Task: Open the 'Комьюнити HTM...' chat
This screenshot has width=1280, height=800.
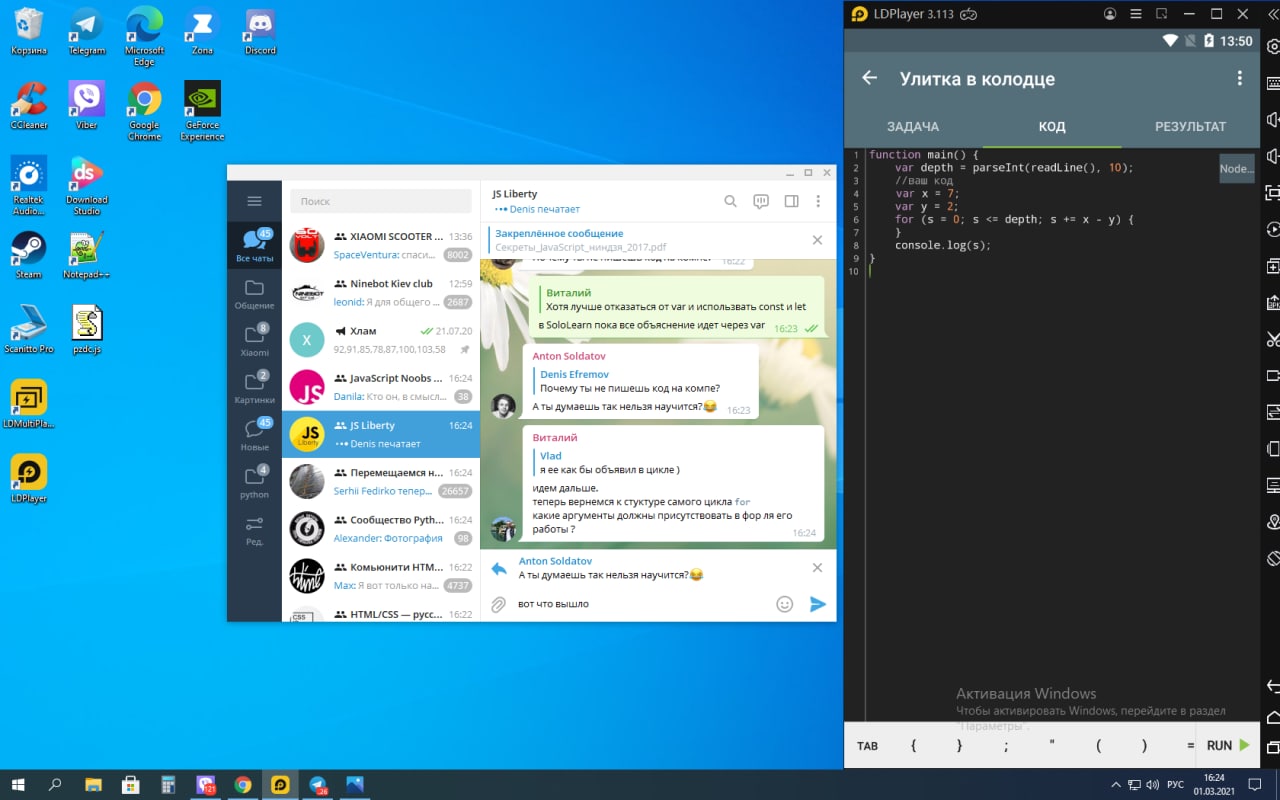Action: (381, 575)
